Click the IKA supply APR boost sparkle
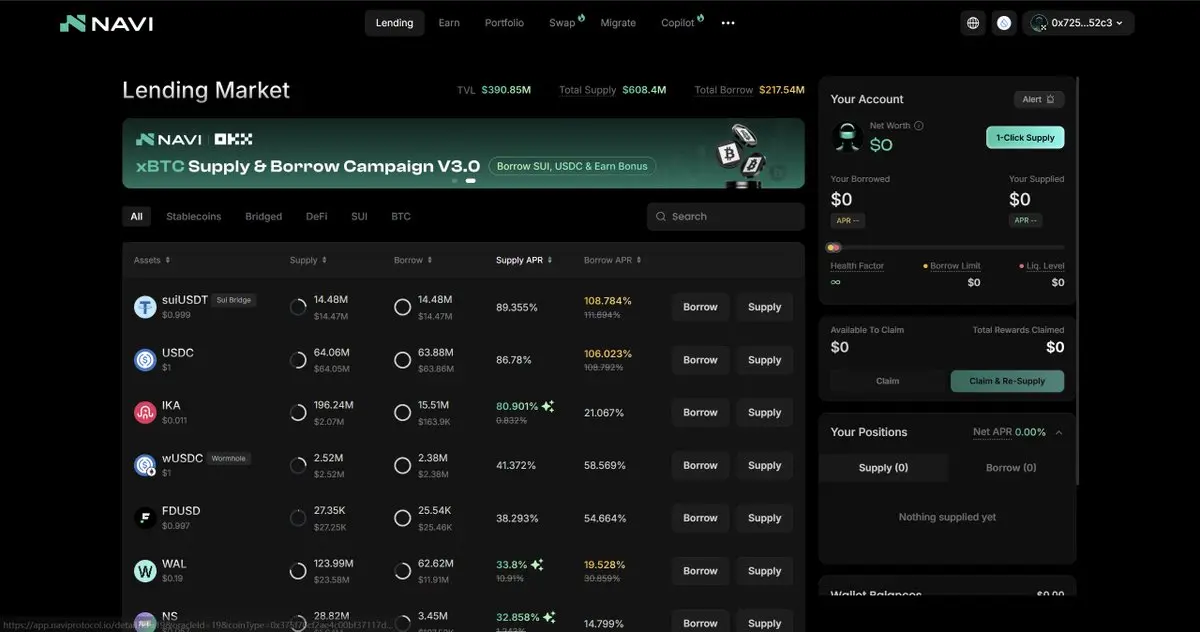Screen dimensions: 1200x632 coord(548,407)
